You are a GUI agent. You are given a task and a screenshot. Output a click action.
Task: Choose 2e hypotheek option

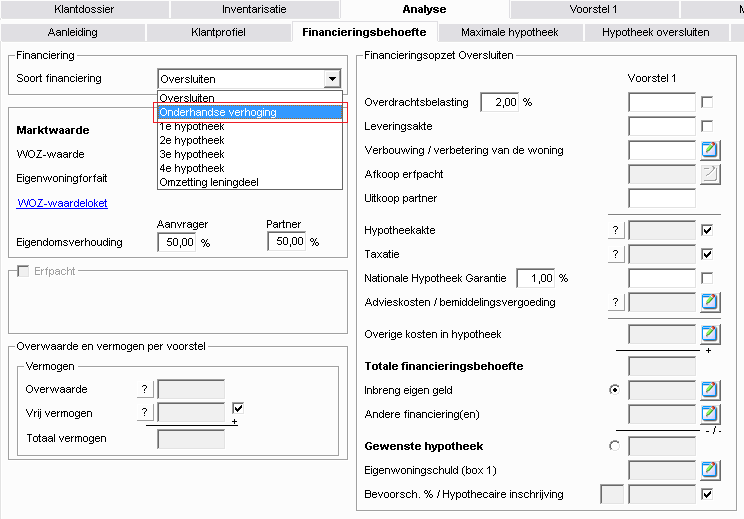(250, 140)
